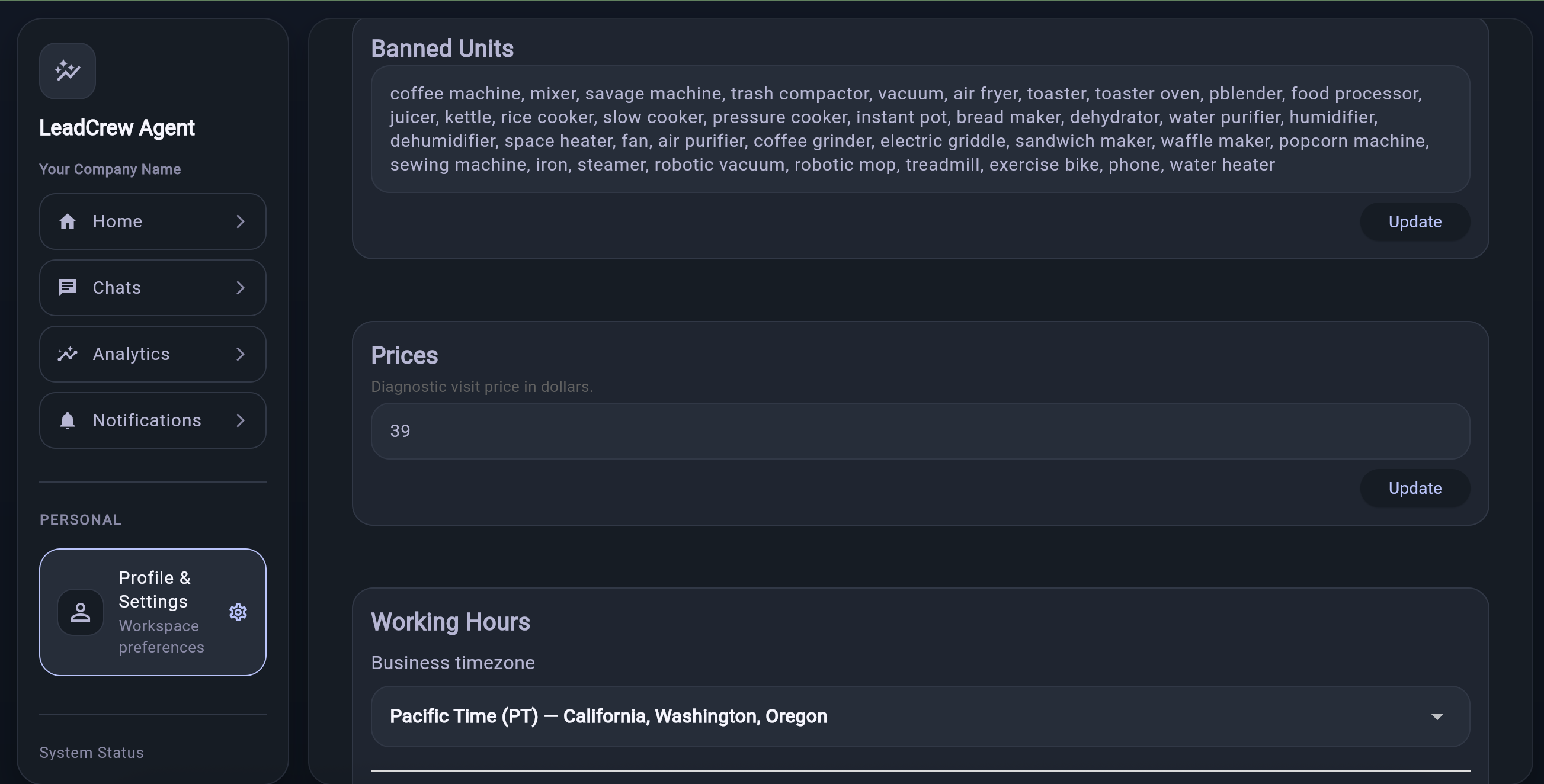Click the Chats speech bubble icon
The image size is (1544, 784).
coord(68,288)
